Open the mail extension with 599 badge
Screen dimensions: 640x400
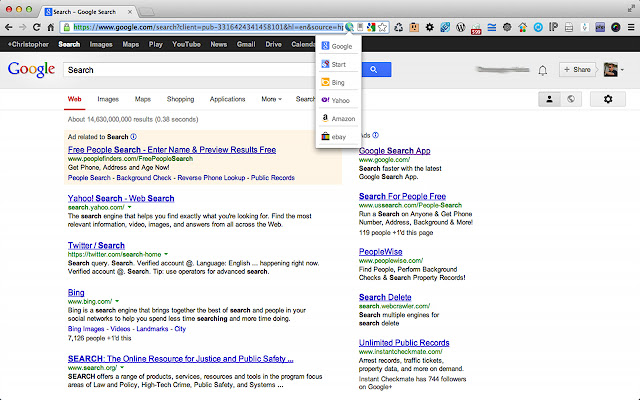tap(476, 29)
